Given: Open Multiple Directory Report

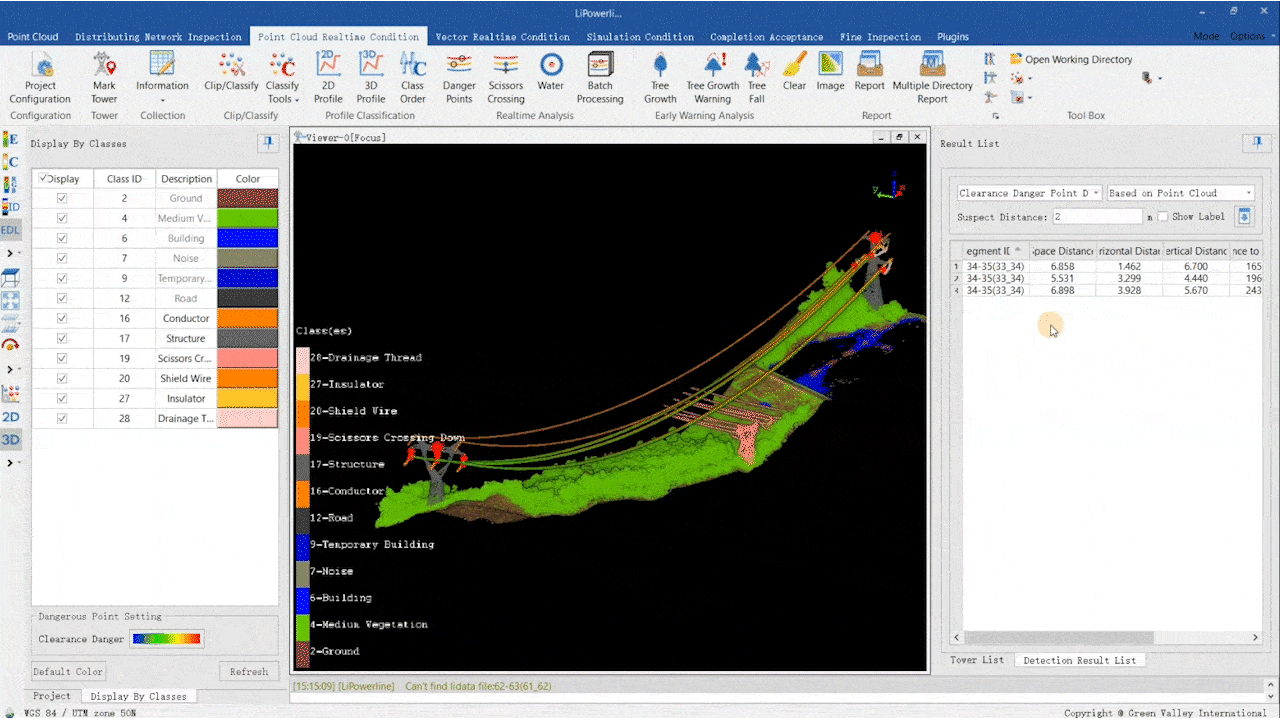Looking at the screenshot, I should 933,79.
